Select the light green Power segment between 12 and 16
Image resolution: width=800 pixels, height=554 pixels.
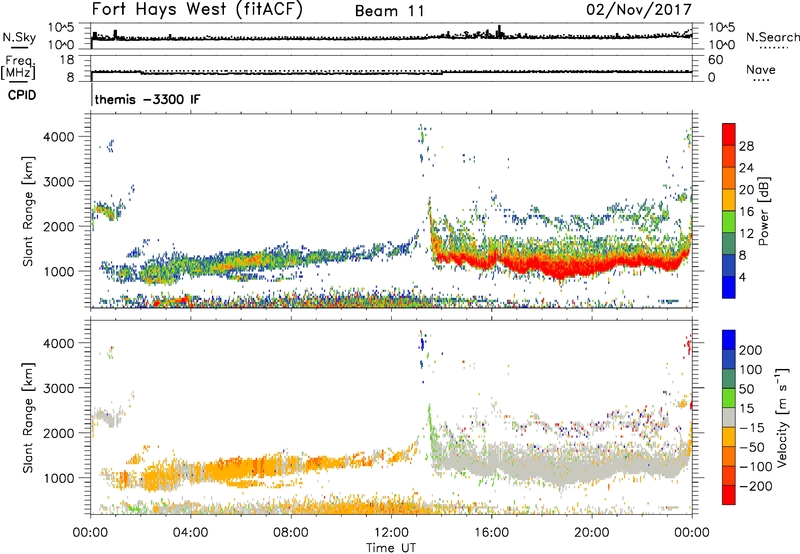[729, 222]
